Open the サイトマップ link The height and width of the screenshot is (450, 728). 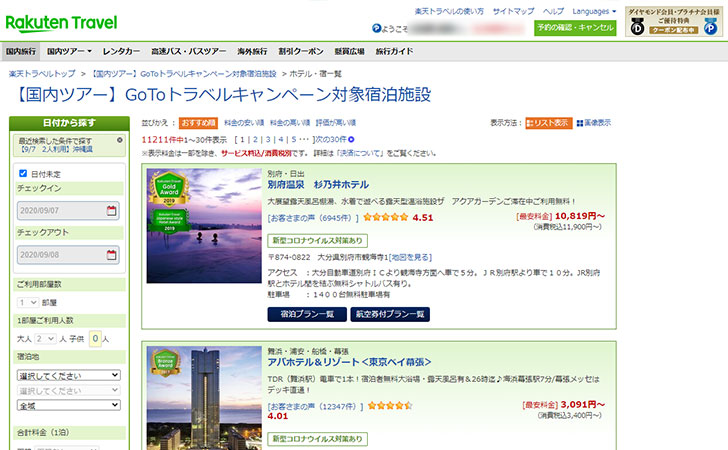(x=514, y=11)
